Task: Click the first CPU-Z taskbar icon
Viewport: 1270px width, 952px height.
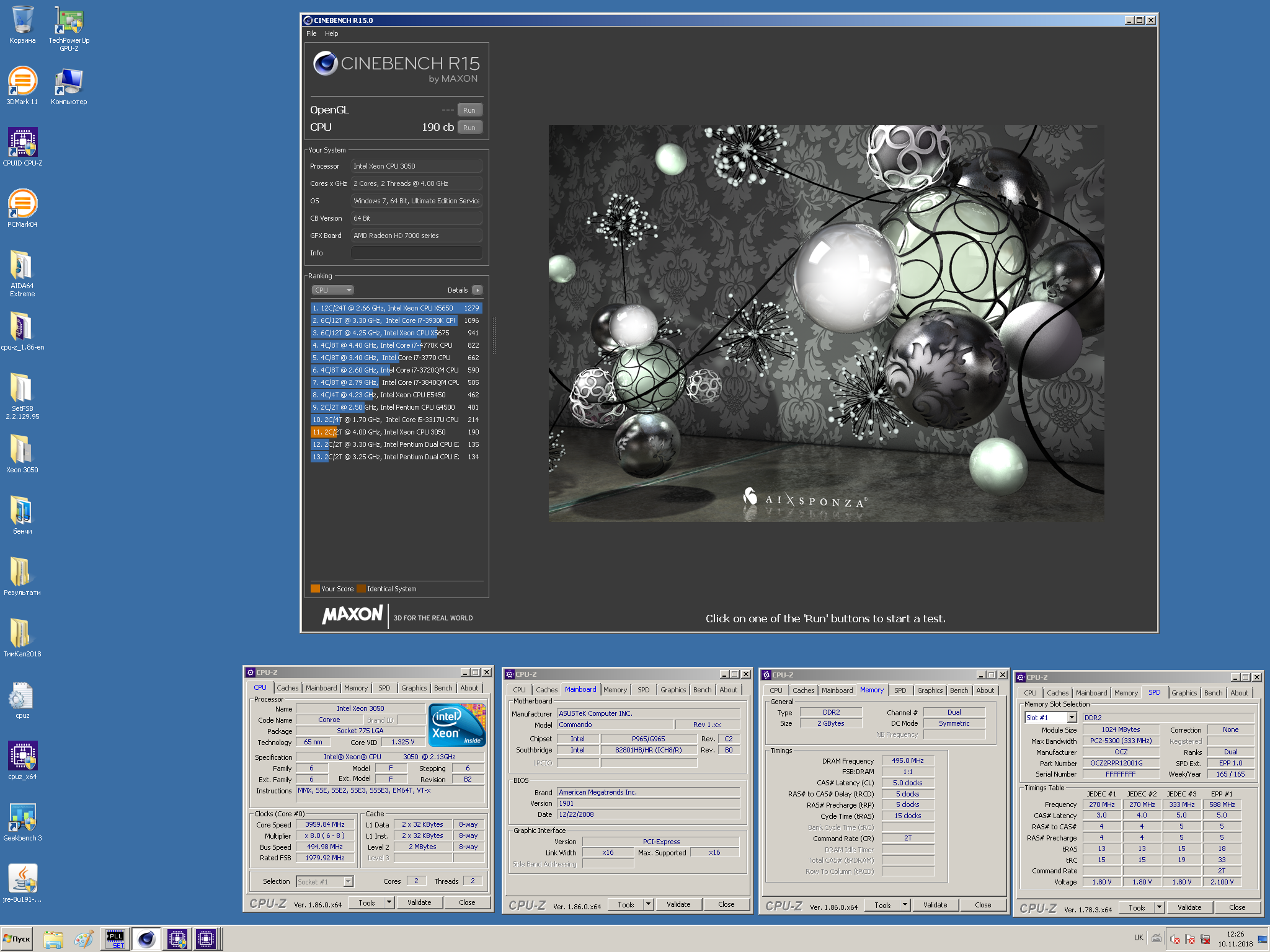Action: click(x=177, y=939)
